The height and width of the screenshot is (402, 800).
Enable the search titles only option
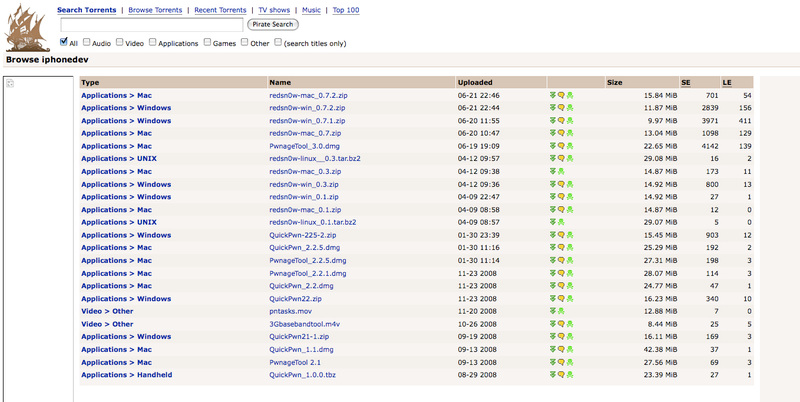coord(278,42)
